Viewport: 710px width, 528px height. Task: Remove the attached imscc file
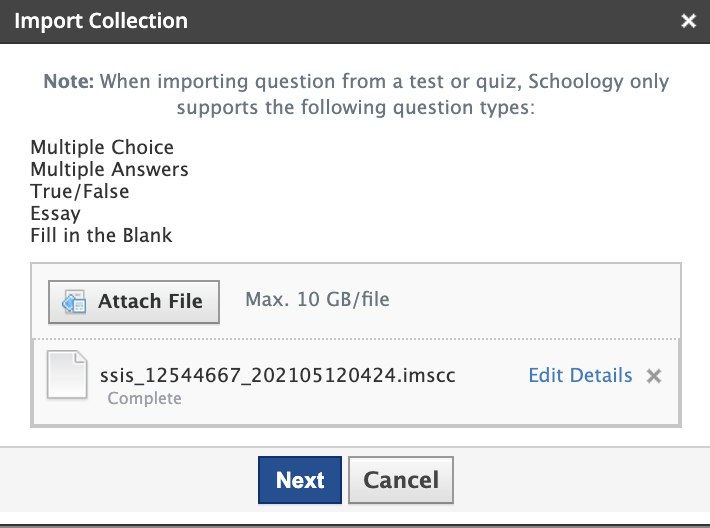tap(654, 376)
